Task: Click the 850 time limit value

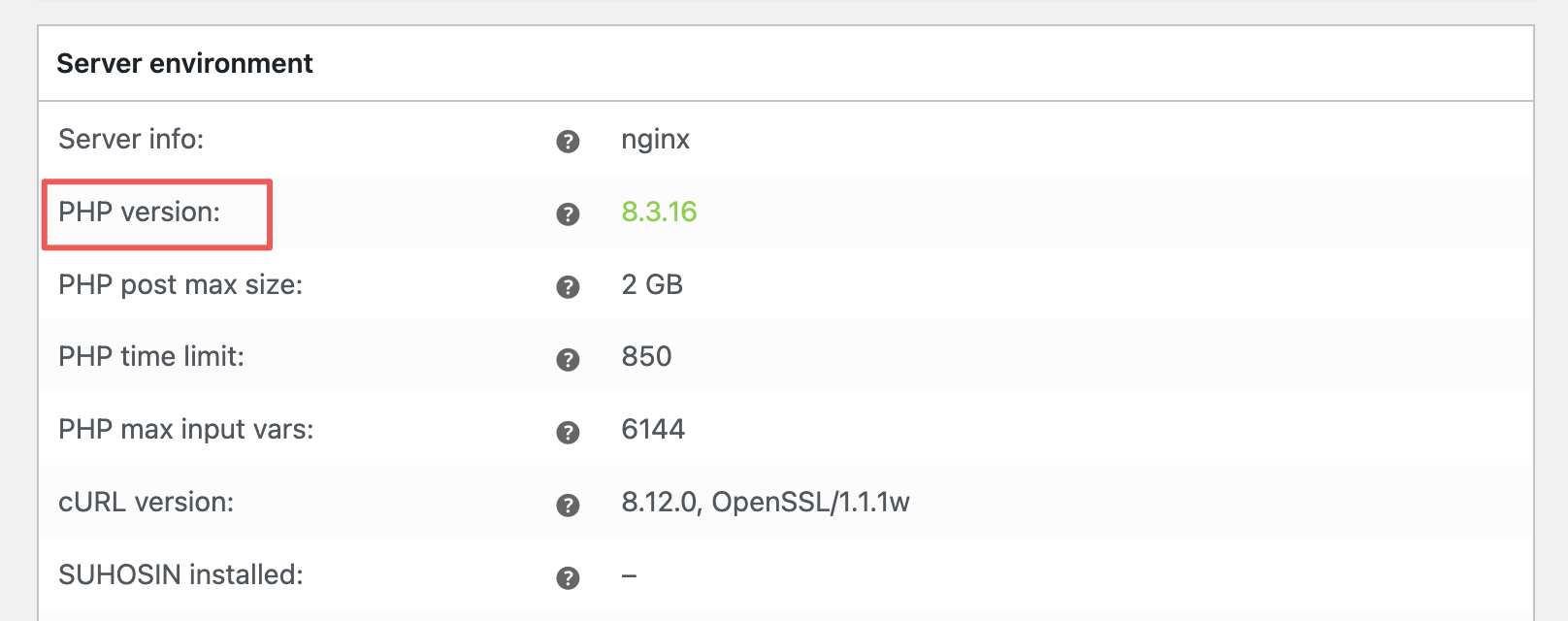Action: point(646,357)
